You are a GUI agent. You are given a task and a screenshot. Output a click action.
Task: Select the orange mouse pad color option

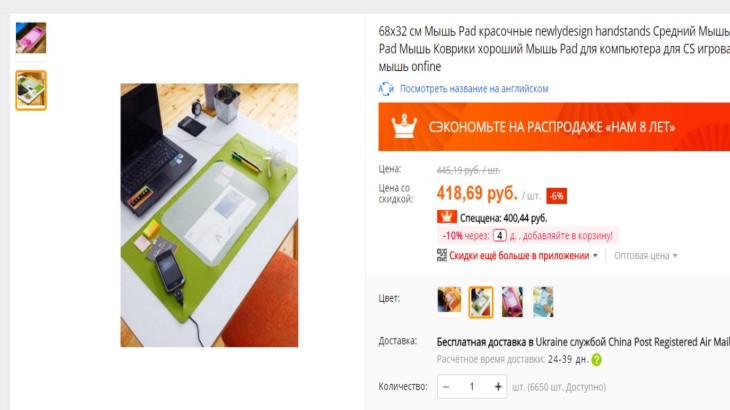[449, 302]
